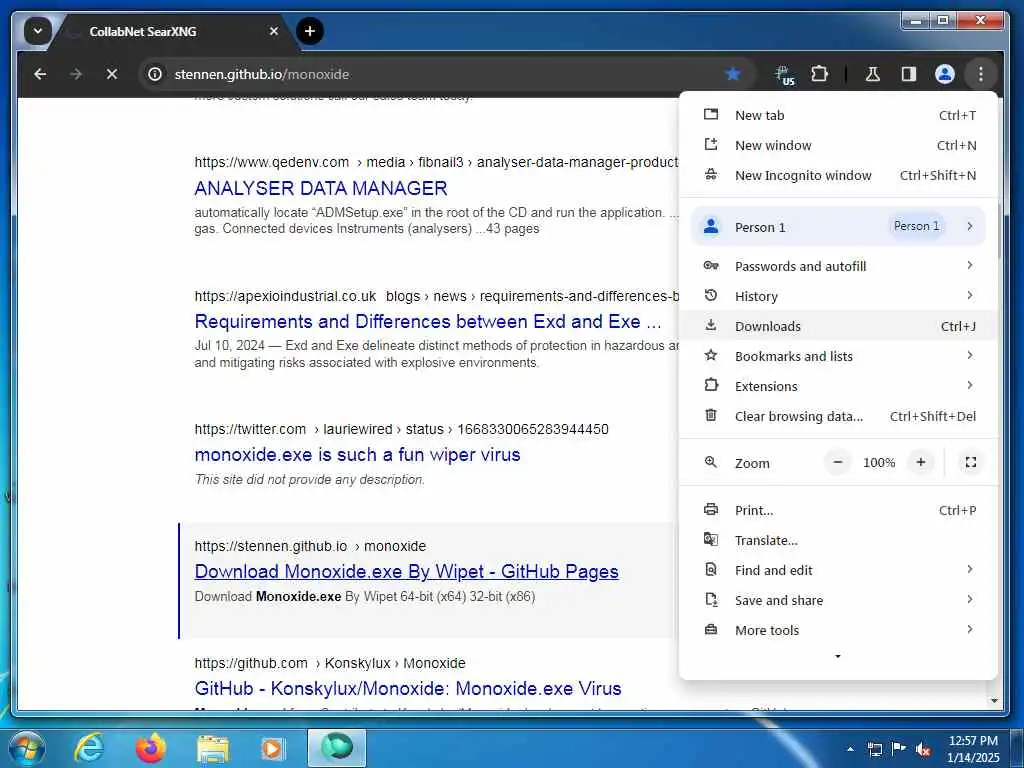Choose New tab from the menu
The image size is (1024, 768).
839,115
